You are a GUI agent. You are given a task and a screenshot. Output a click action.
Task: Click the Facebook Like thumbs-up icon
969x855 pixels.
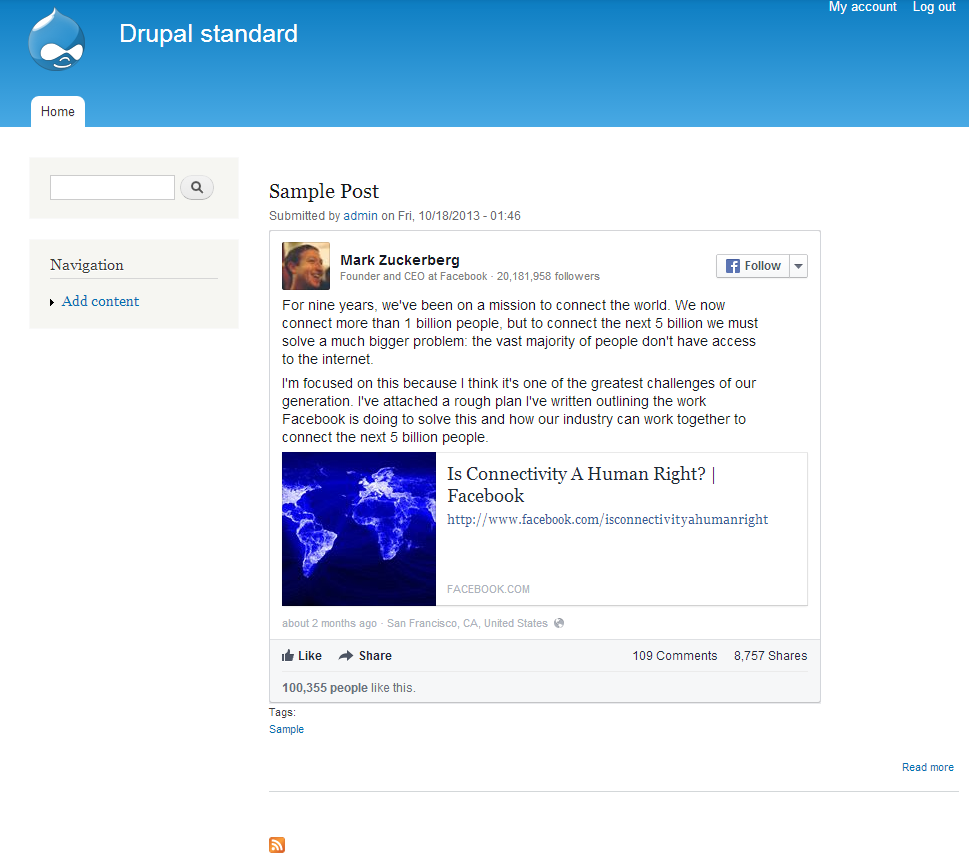click(287, 655)
